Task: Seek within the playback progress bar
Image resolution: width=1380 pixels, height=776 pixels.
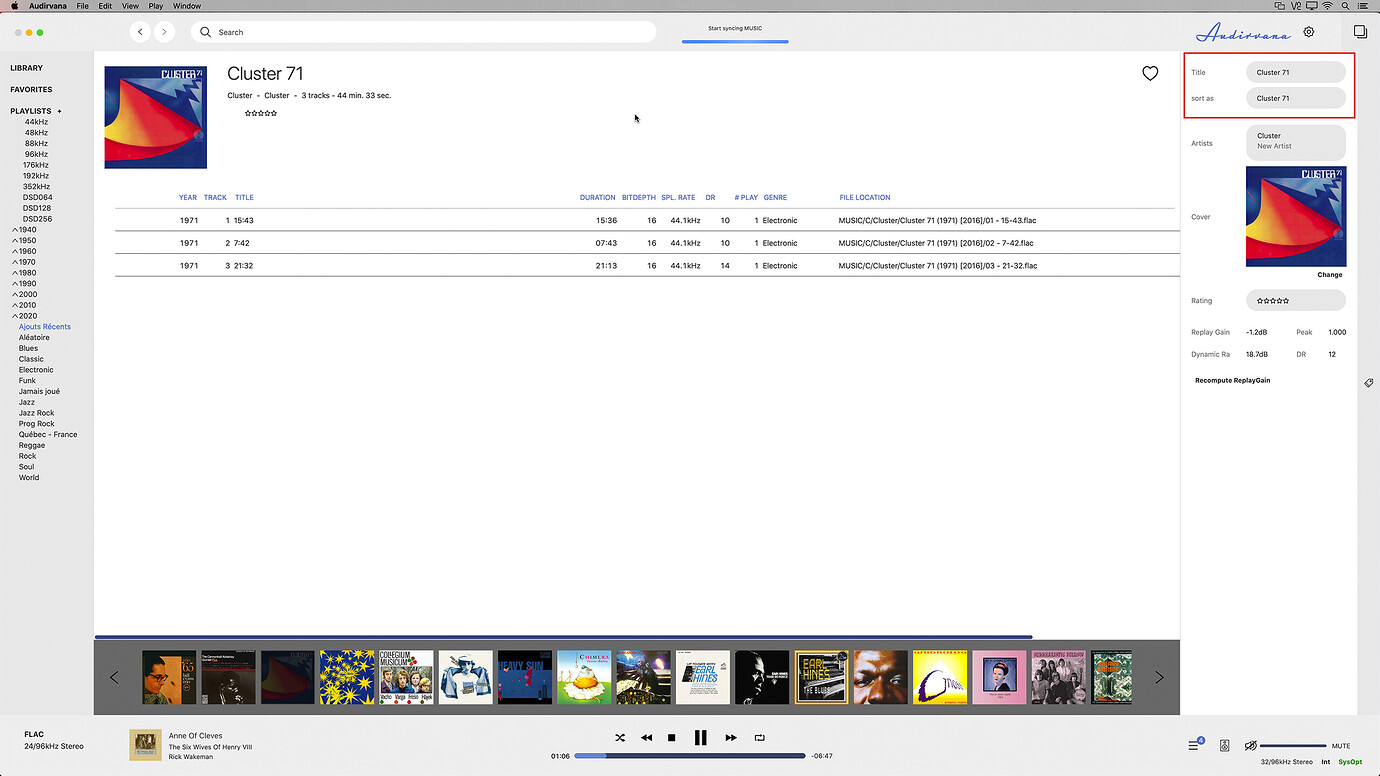Action: (x=689, y=756)
